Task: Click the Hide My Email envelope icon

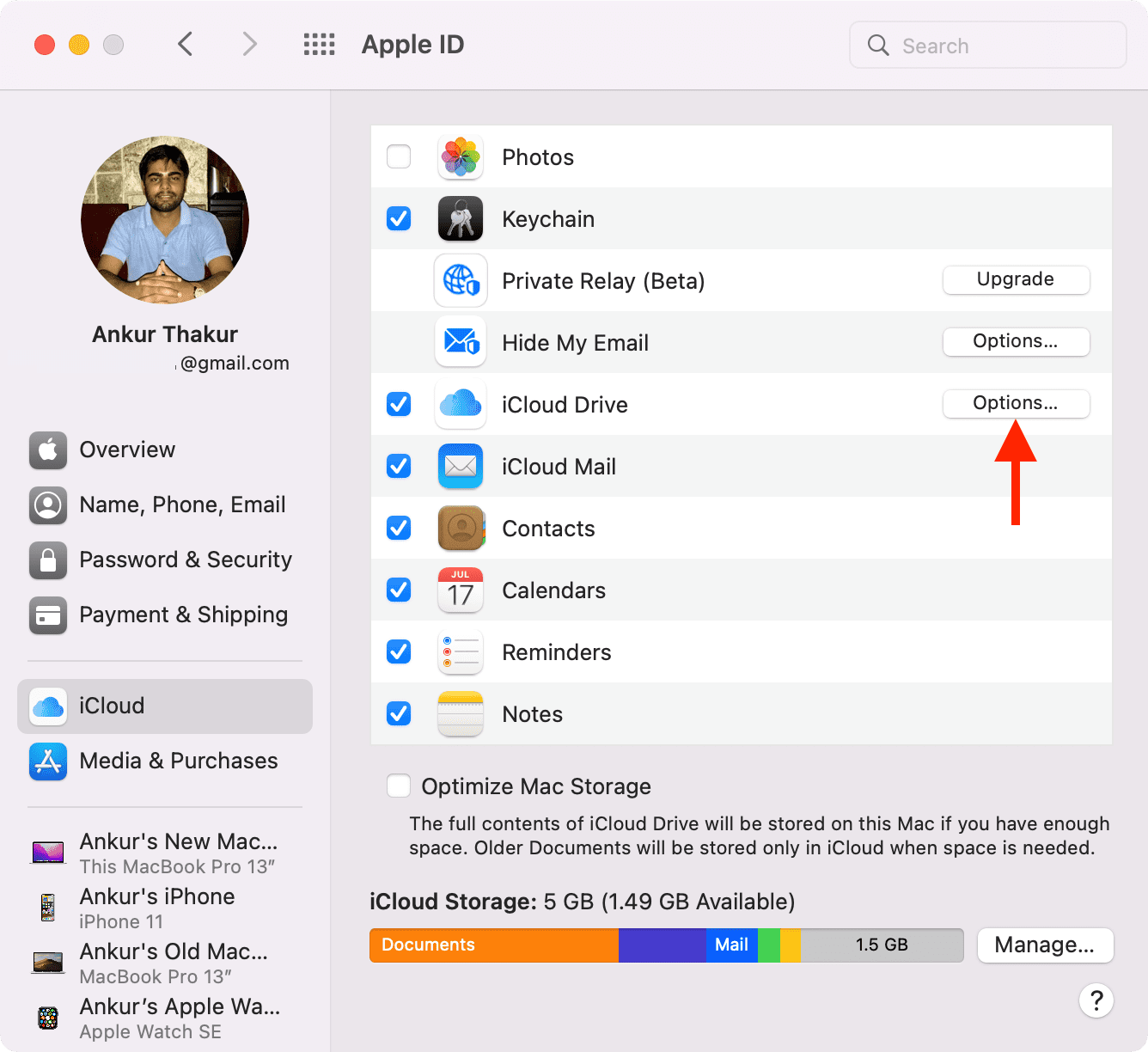Action: point(461,343)
